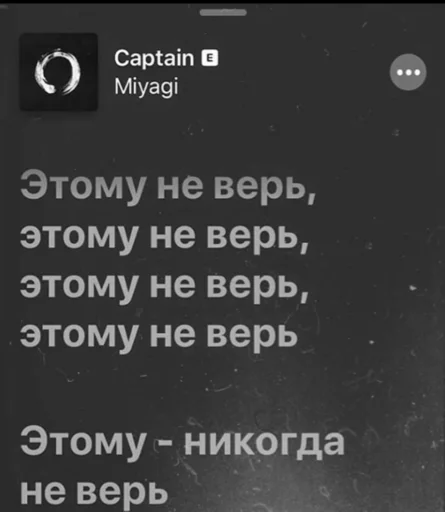Image resolution: width=445 pixels, height=512 pixels.
Task: Jump to second lyric line 'этому не верь,'
Action: point(164,238)
